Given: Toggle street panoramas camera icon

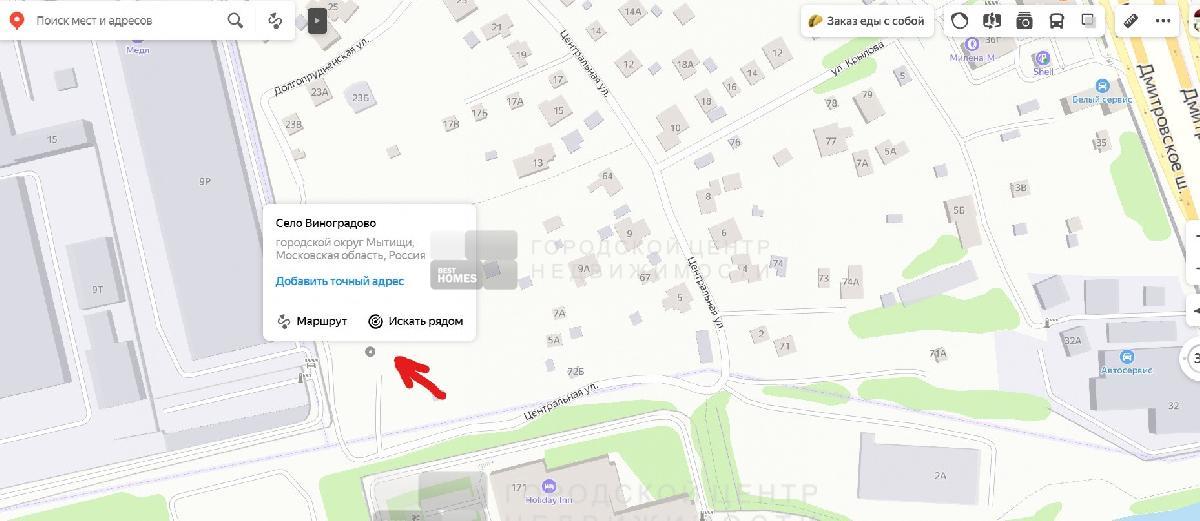Looking at the screenshot, I should click(x=1024, y=20).
